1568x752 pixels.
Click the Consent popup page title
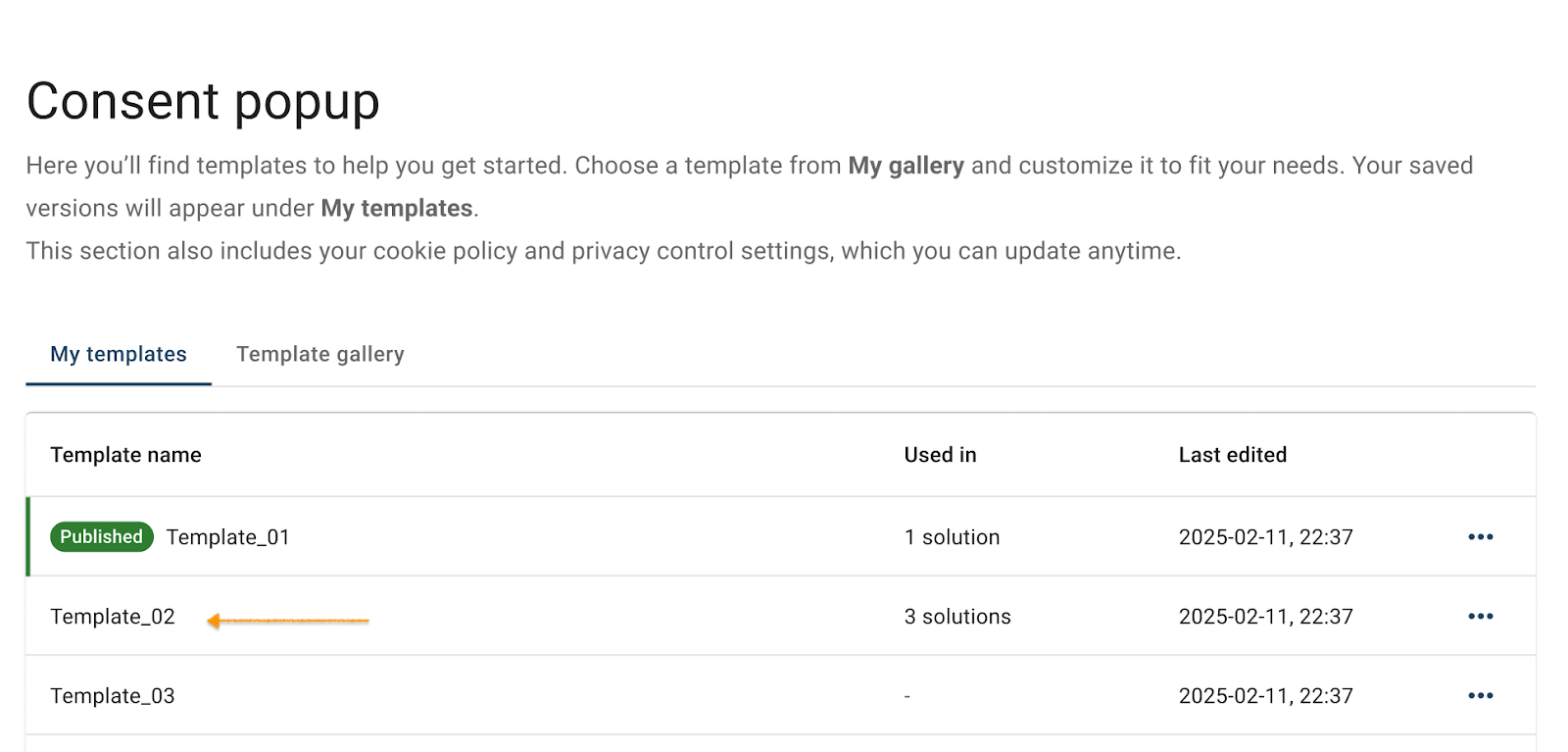tap(203, 101)
